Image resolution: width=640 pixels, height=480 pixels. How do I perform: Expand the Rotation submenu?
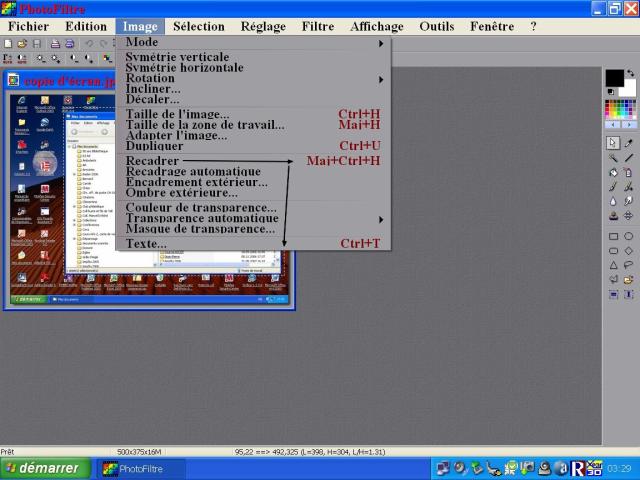tap(253, 79)
